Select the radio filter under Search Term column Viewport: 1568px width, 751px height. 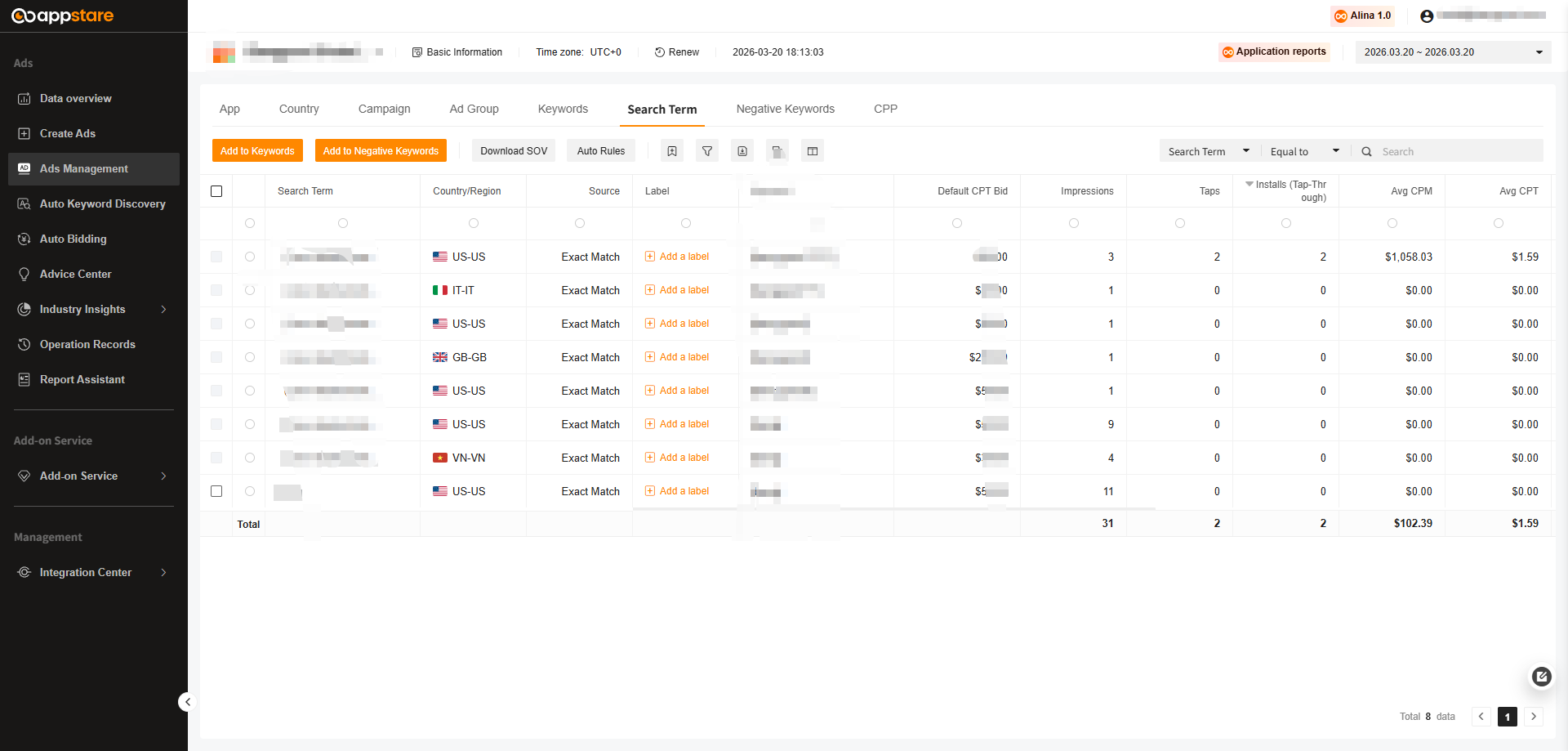point(343,223)
